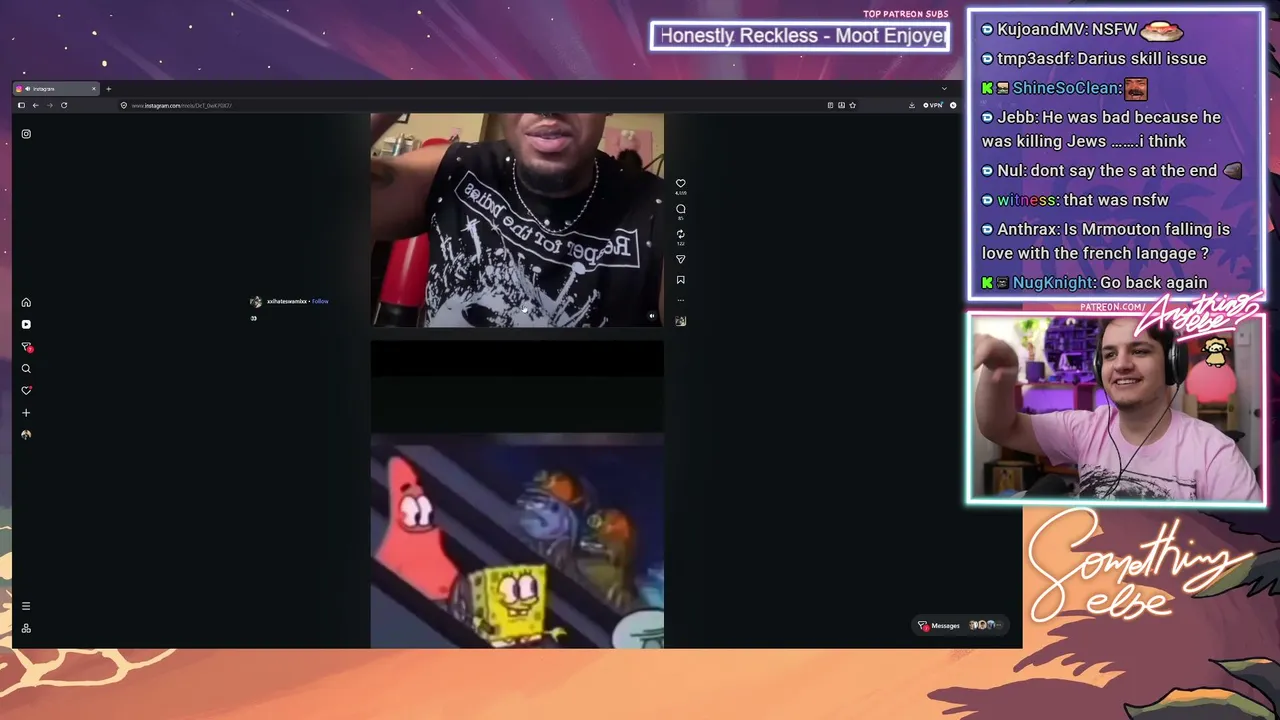Open the More hamburger menu
The image size is (1280, 720).
[x=26, y=606]
